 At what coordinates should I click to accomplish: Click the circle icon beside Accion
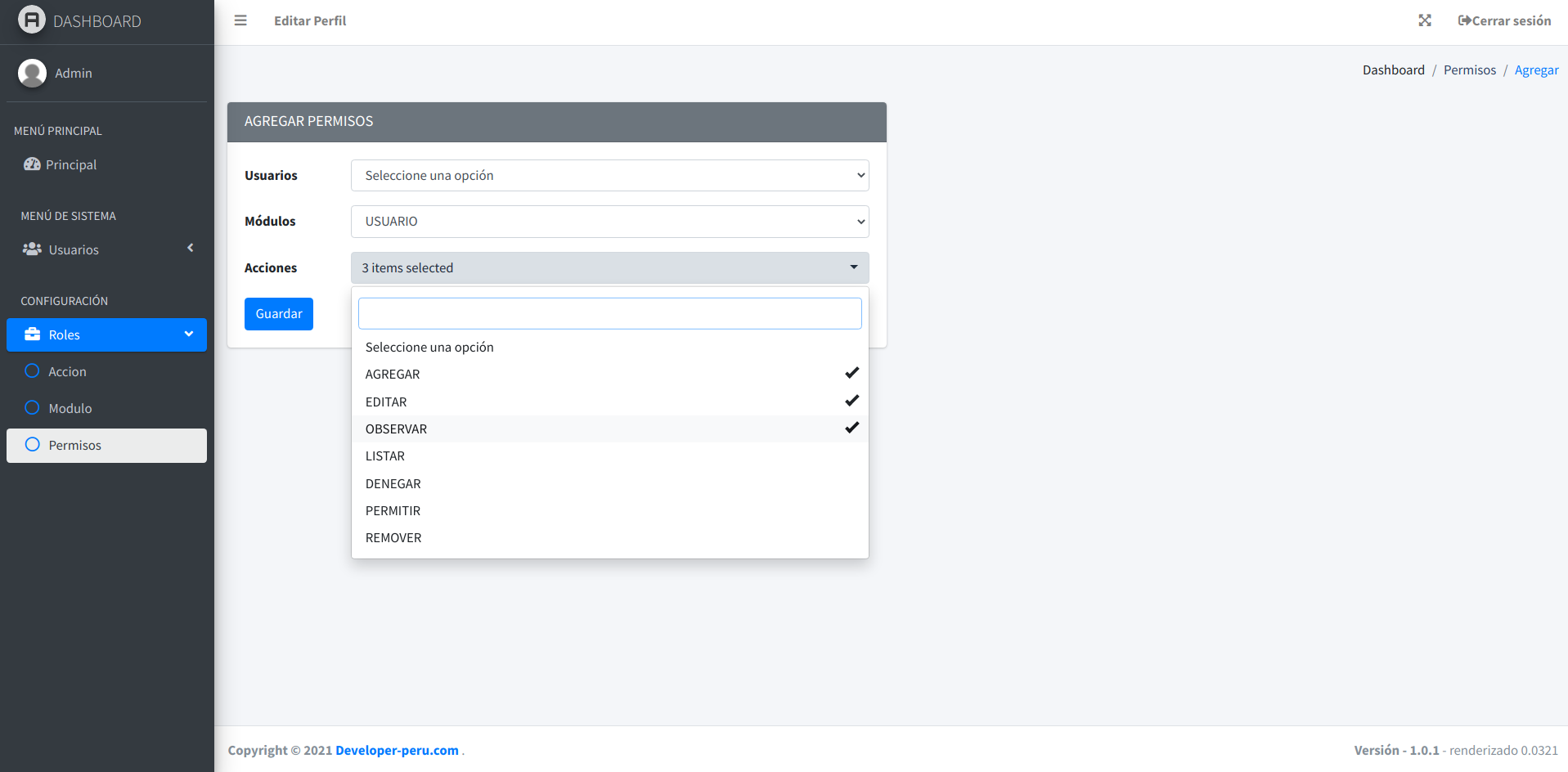pos(33,371)
